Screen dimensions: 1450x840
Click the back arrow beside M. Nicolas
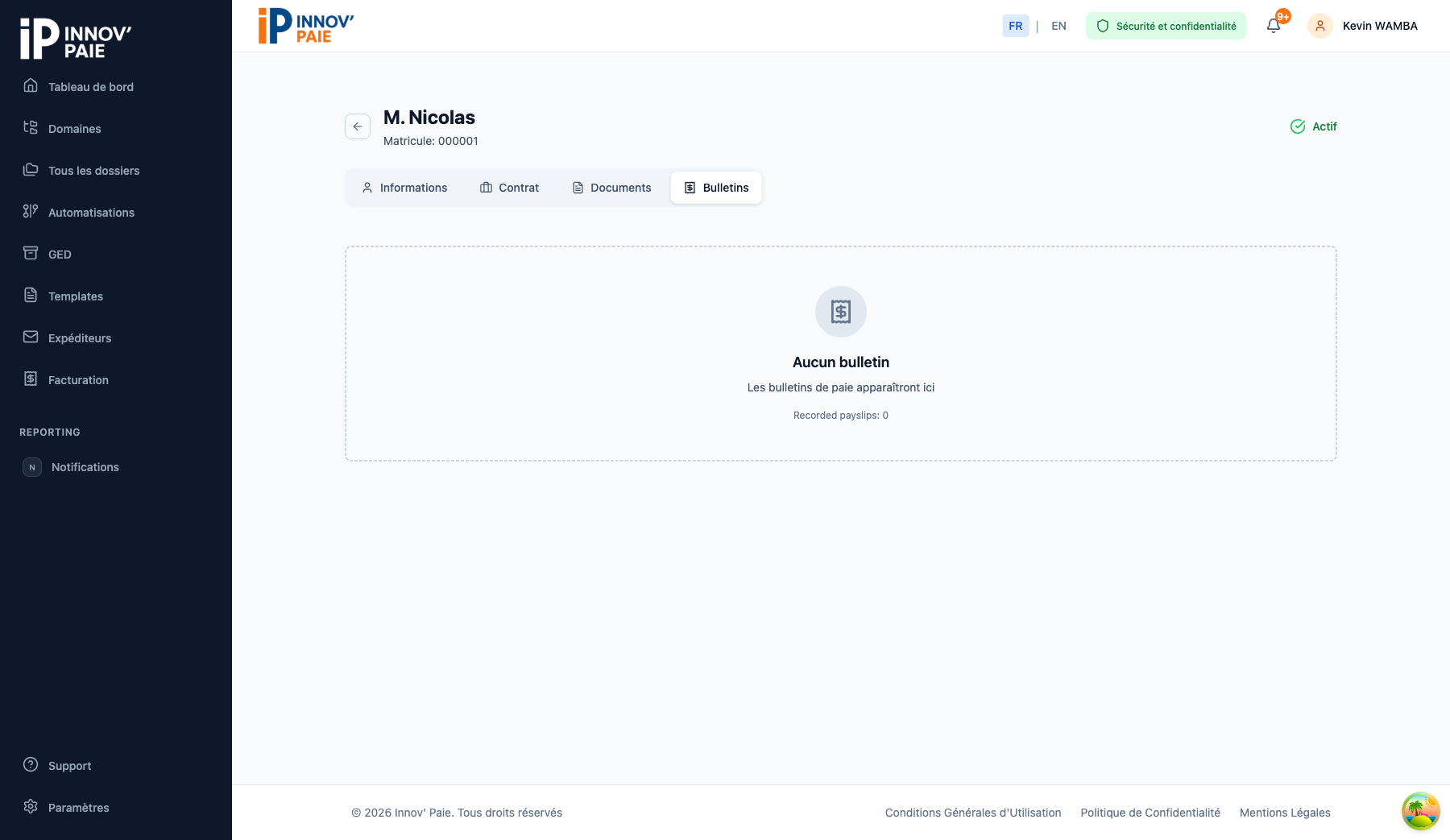tap(358, 126)
